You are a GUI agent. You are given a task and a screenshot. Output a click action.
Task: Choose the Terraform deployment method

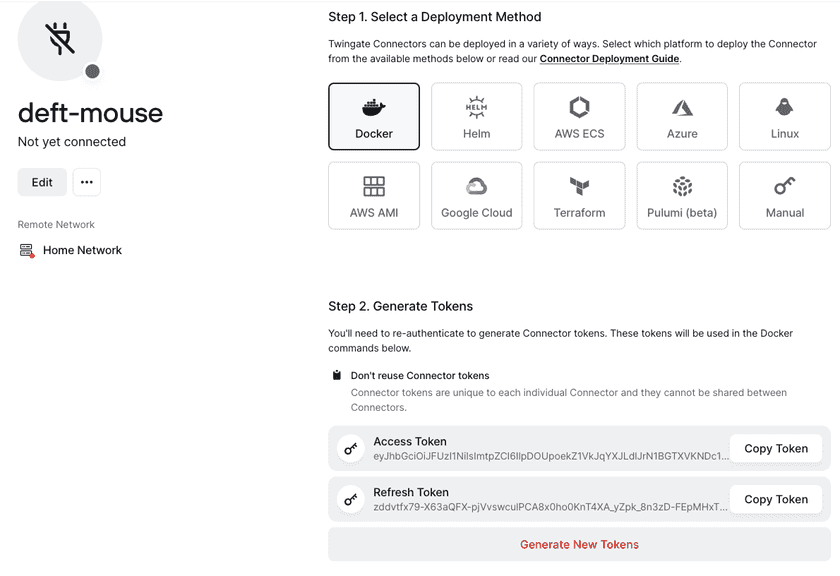(x=579, y=196)
